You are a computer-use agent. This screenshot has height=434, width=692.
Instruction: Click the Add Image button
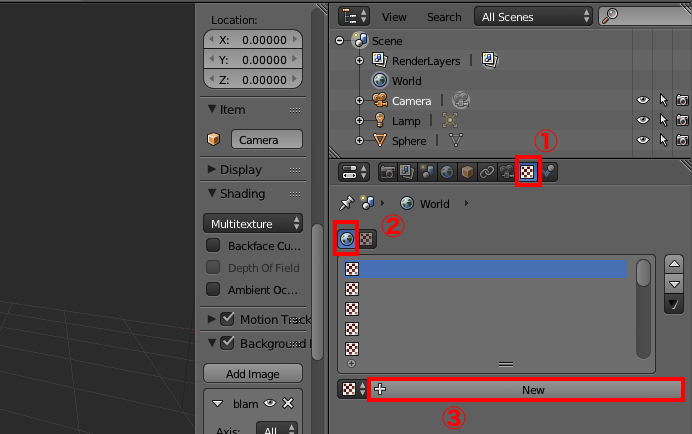[x=253, y=374]
